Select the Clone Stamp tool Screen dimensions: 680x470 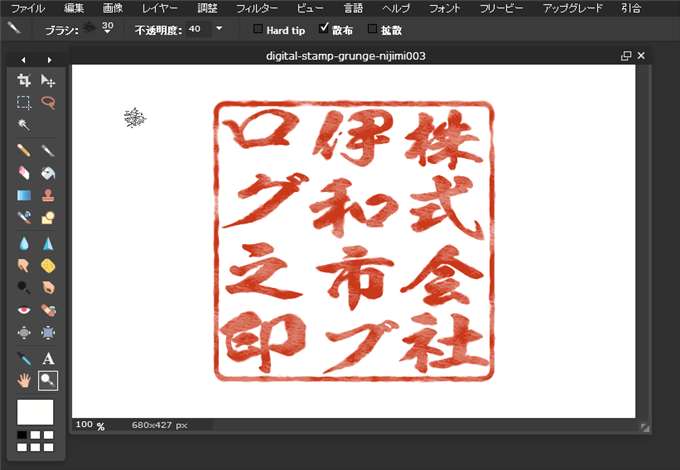pyautogui.click(x=48, y=195)
